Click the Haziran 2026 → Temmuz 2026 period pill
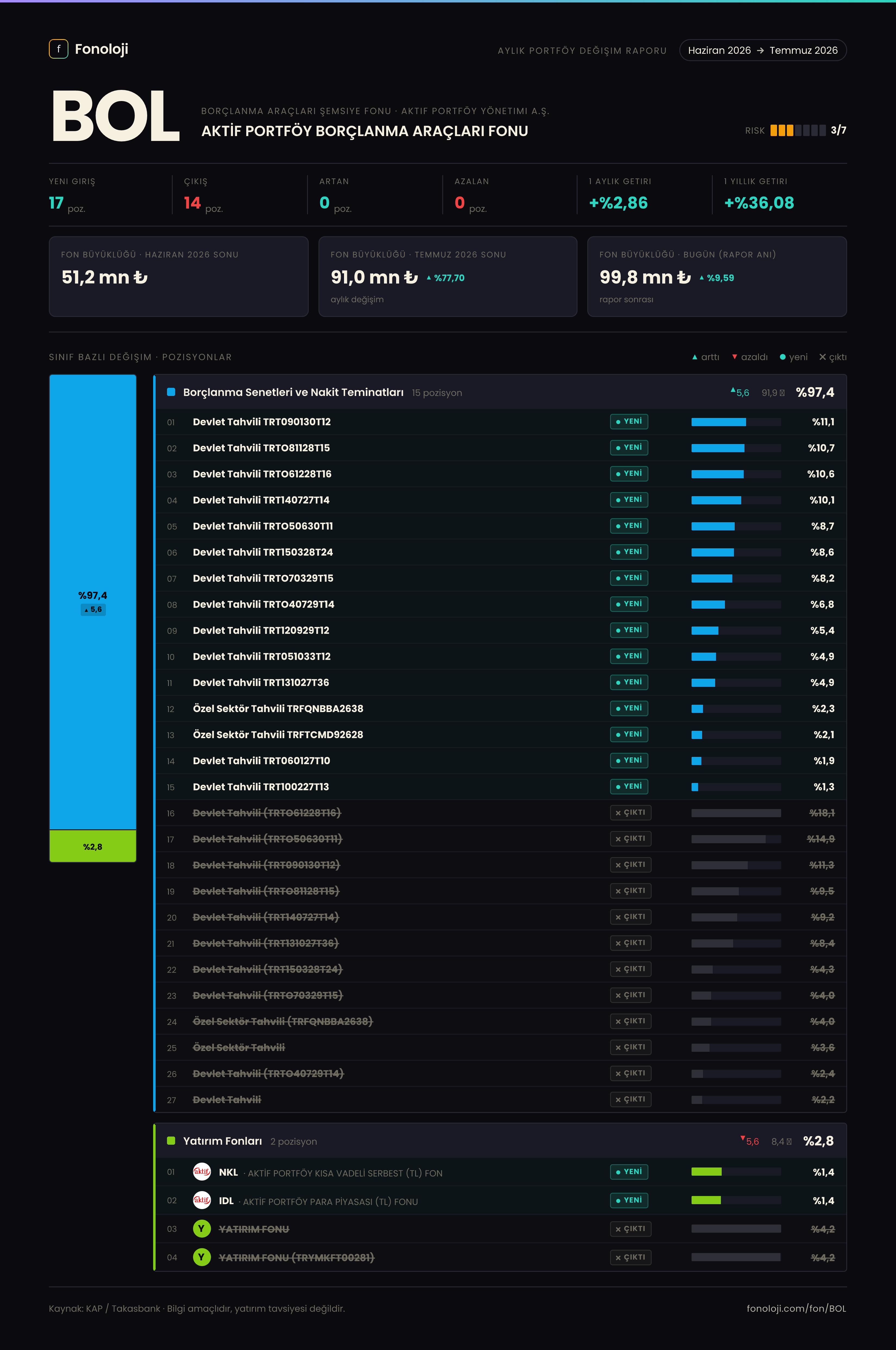This screenshot has width=896, height=1350. pyautogui.click(x=763, y=50)
